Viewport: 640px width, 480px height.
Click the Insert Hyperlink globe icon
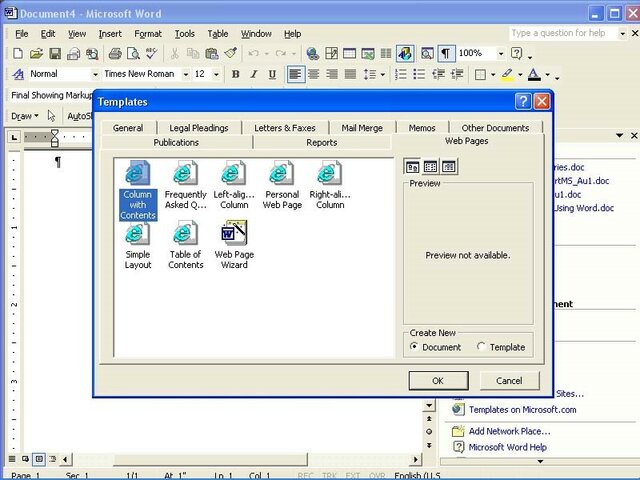pos(313,53)
